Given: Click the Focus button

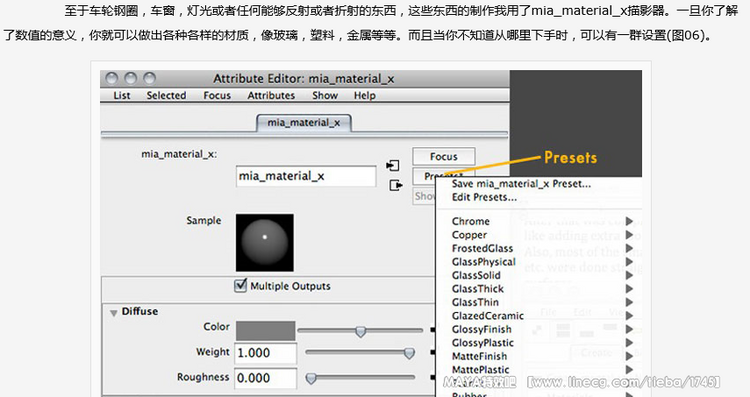Looking at the screenshot, I should tap(443, 156).
